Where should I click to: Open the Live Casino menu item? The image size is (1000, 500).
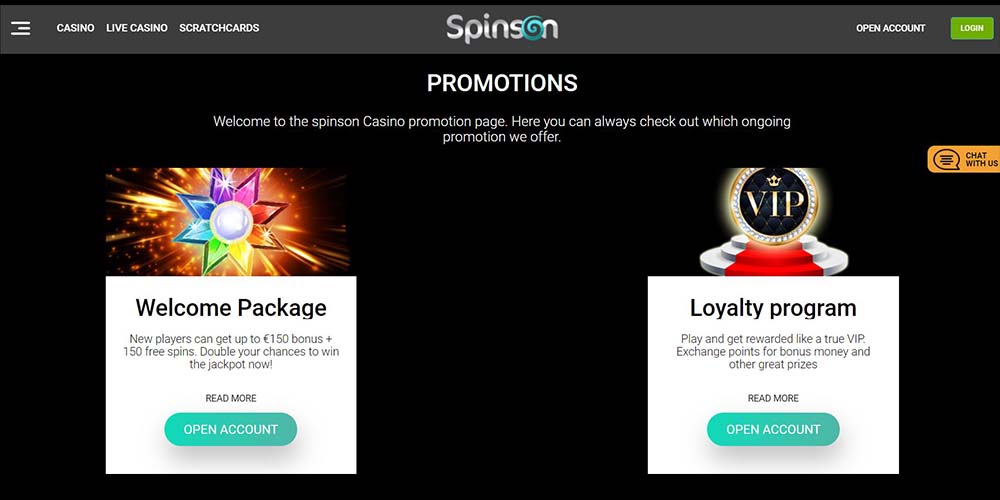(137, 28)
